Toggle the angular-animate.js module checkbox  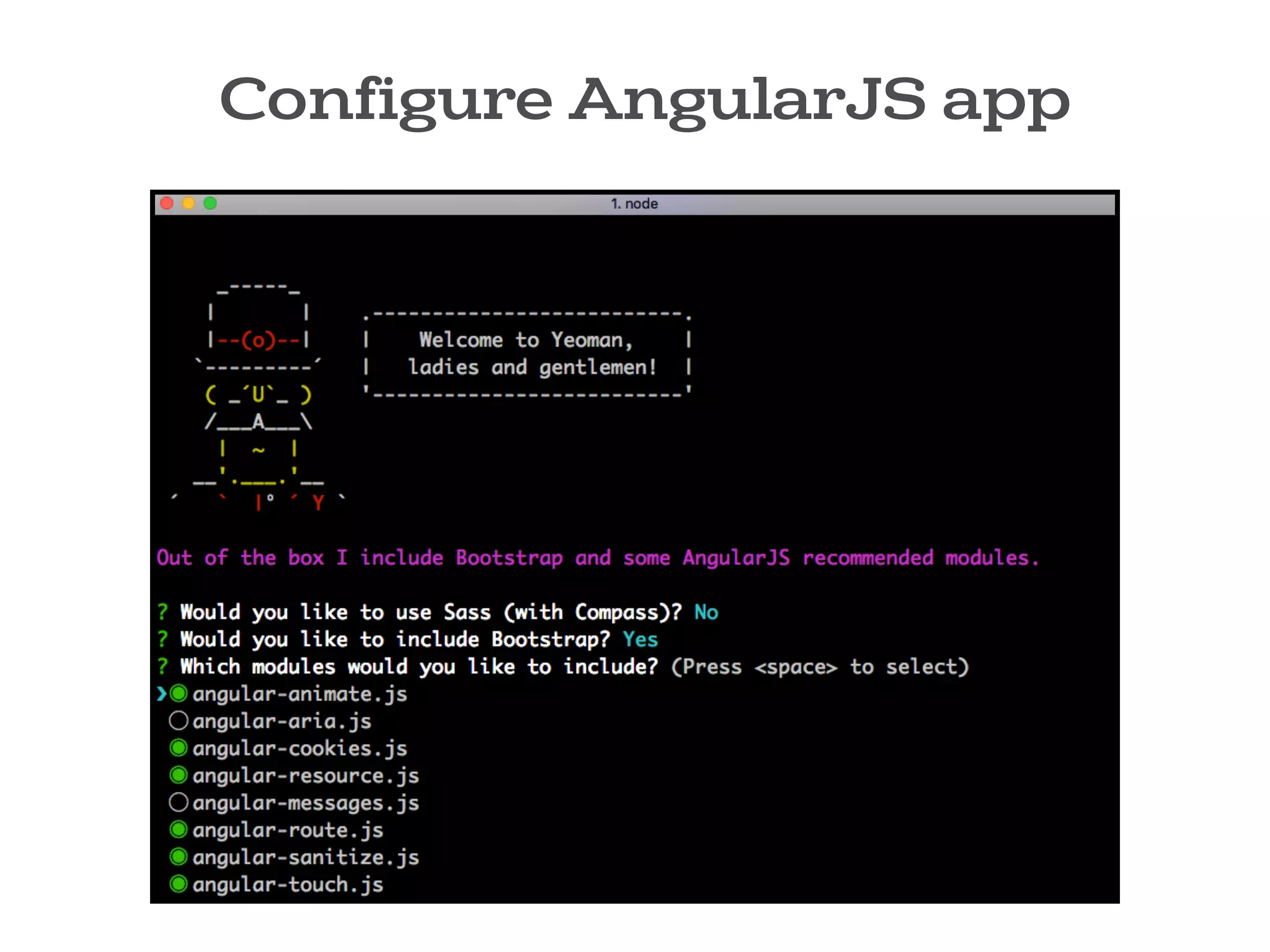click(x=179, y=693)
